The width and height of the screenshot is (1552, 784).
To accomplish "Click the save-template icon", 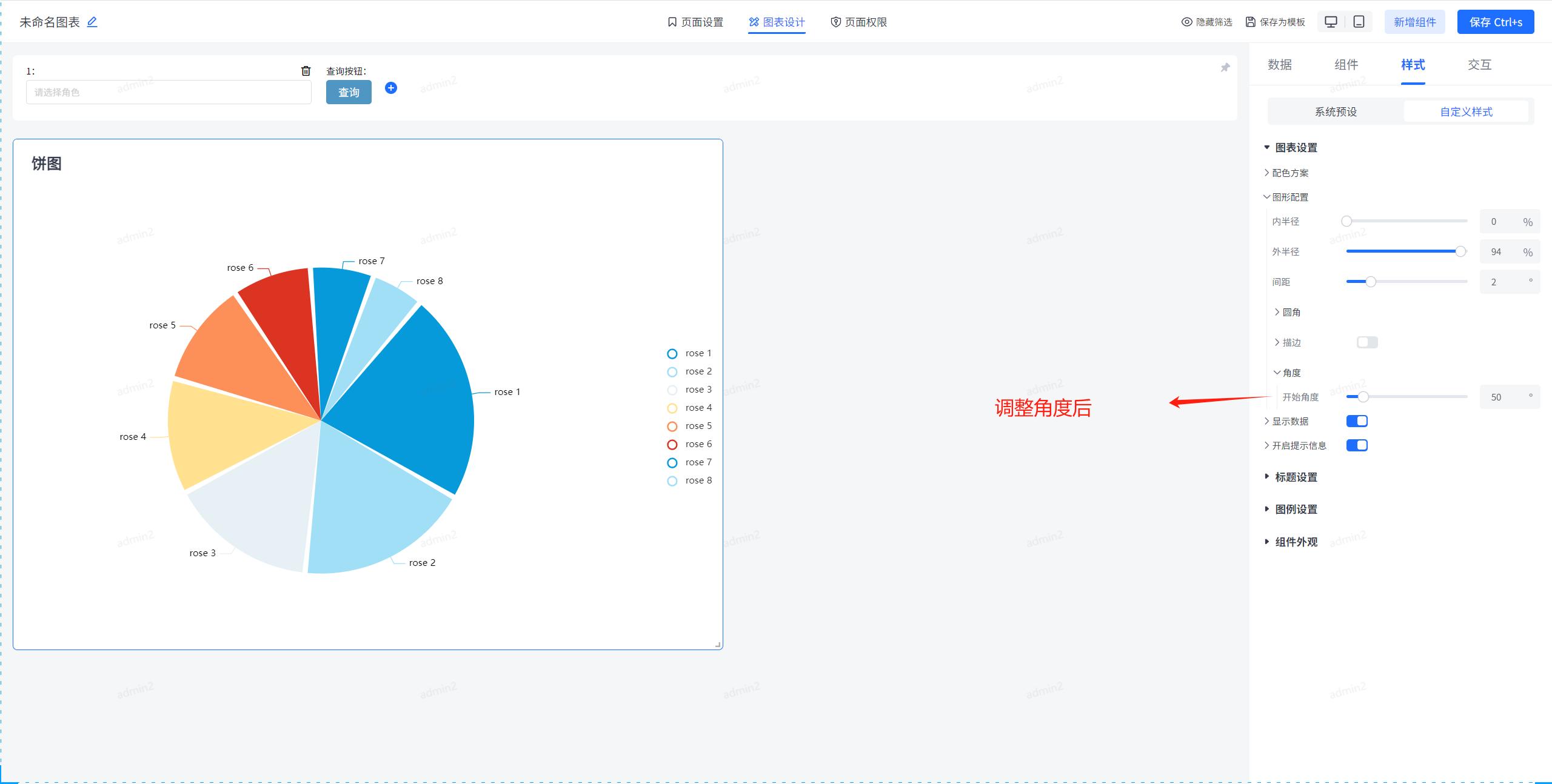I will (x=1251, y=22).
